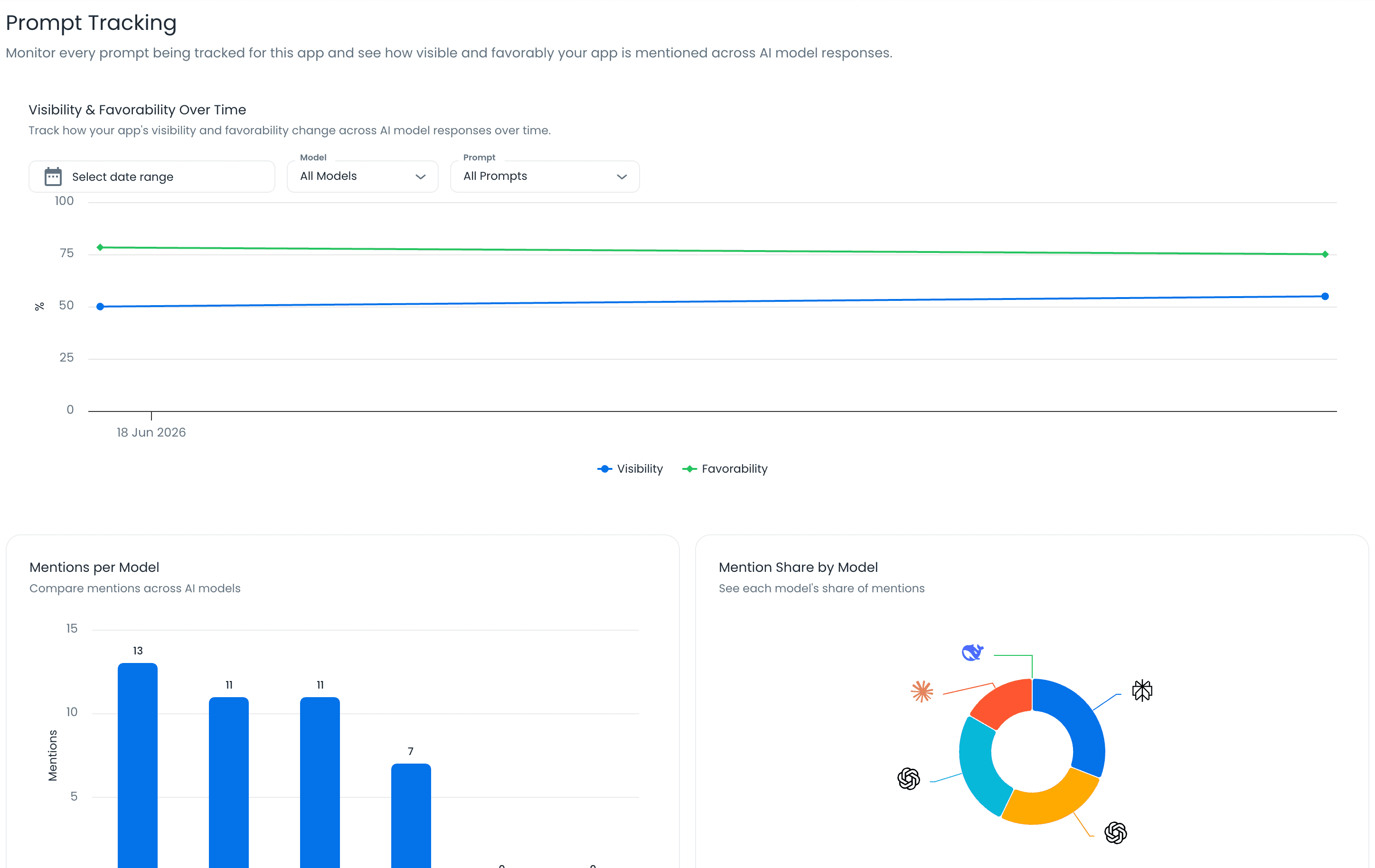Click the See each model's share subtitle
This screenshot has height=868, width=1375.
point(822,588)
